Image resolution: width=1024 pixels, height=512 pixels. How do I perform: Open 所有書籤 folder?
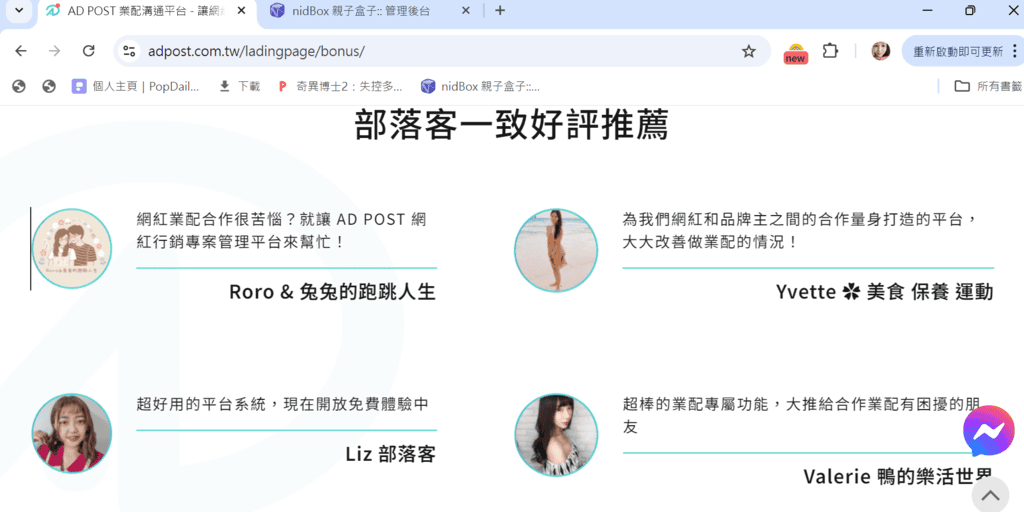click(988, 86)
